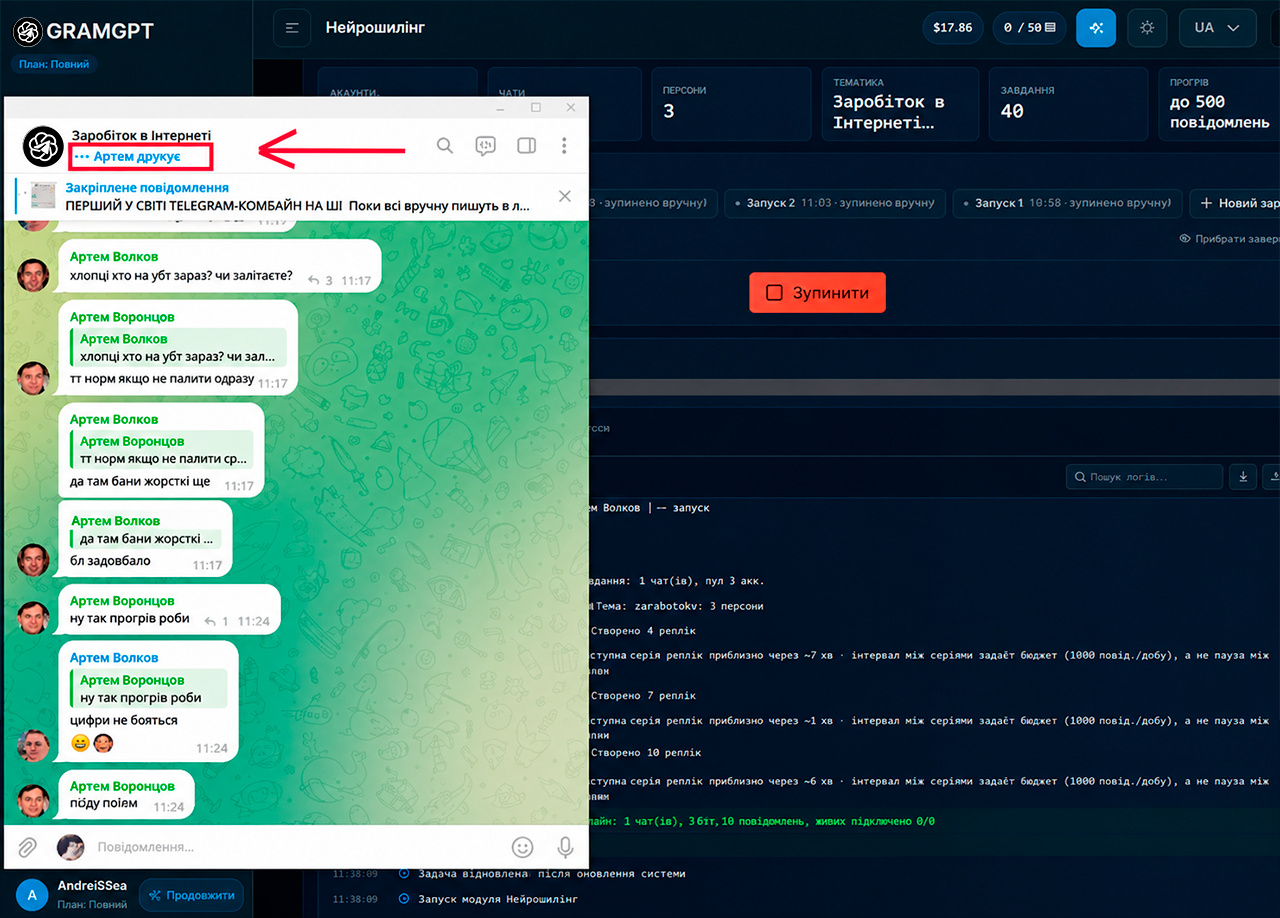The height and width of the screenshot is (918, 1280).
Task: Open the three-dot menu in Telegram chat
Action: click(x=565, y=146)
